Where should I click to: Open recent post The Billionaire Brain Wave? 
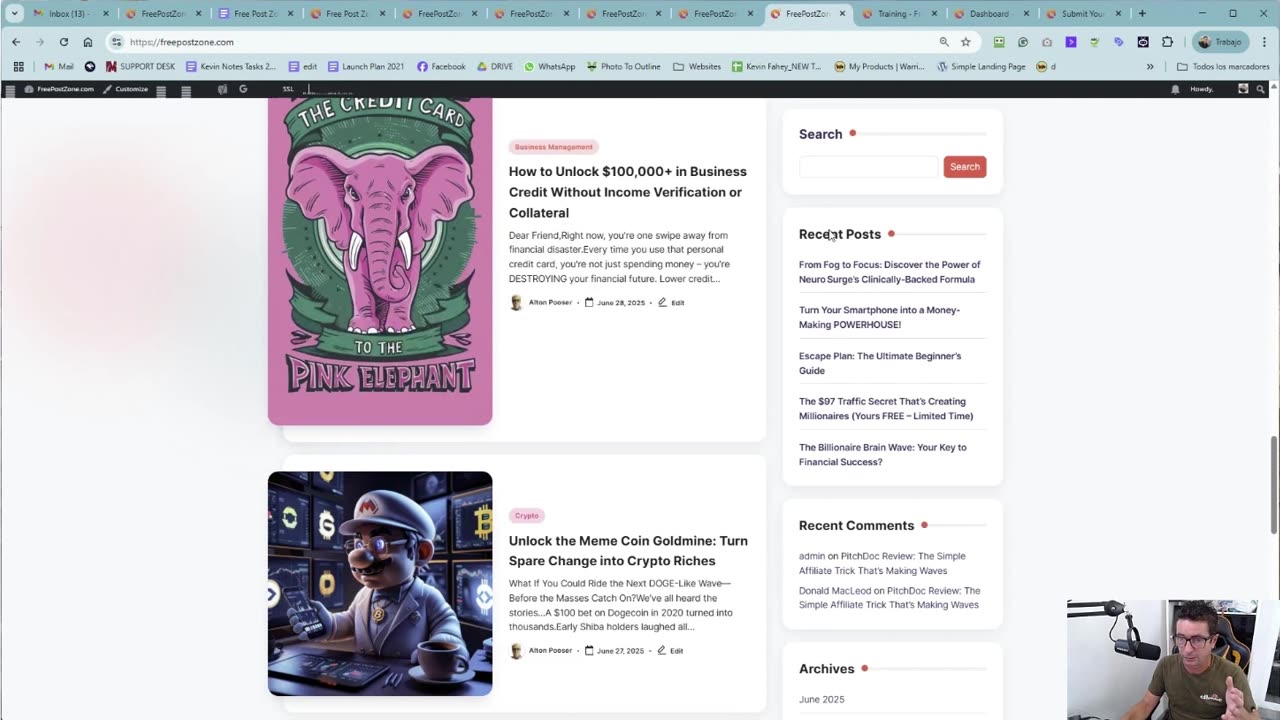(883, 455)
